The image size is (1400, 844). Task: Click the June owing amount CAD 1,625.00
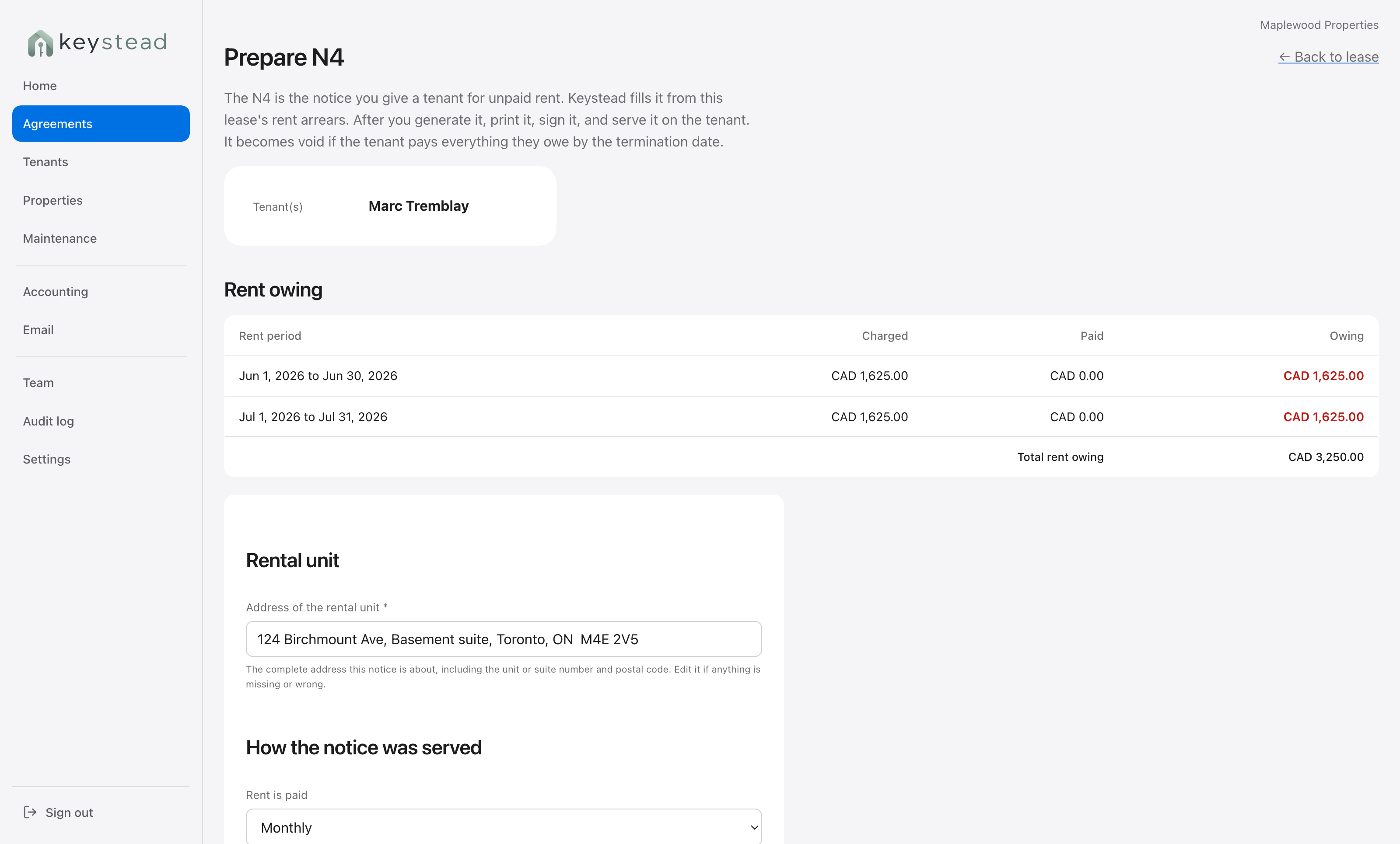coord(1323,375)
